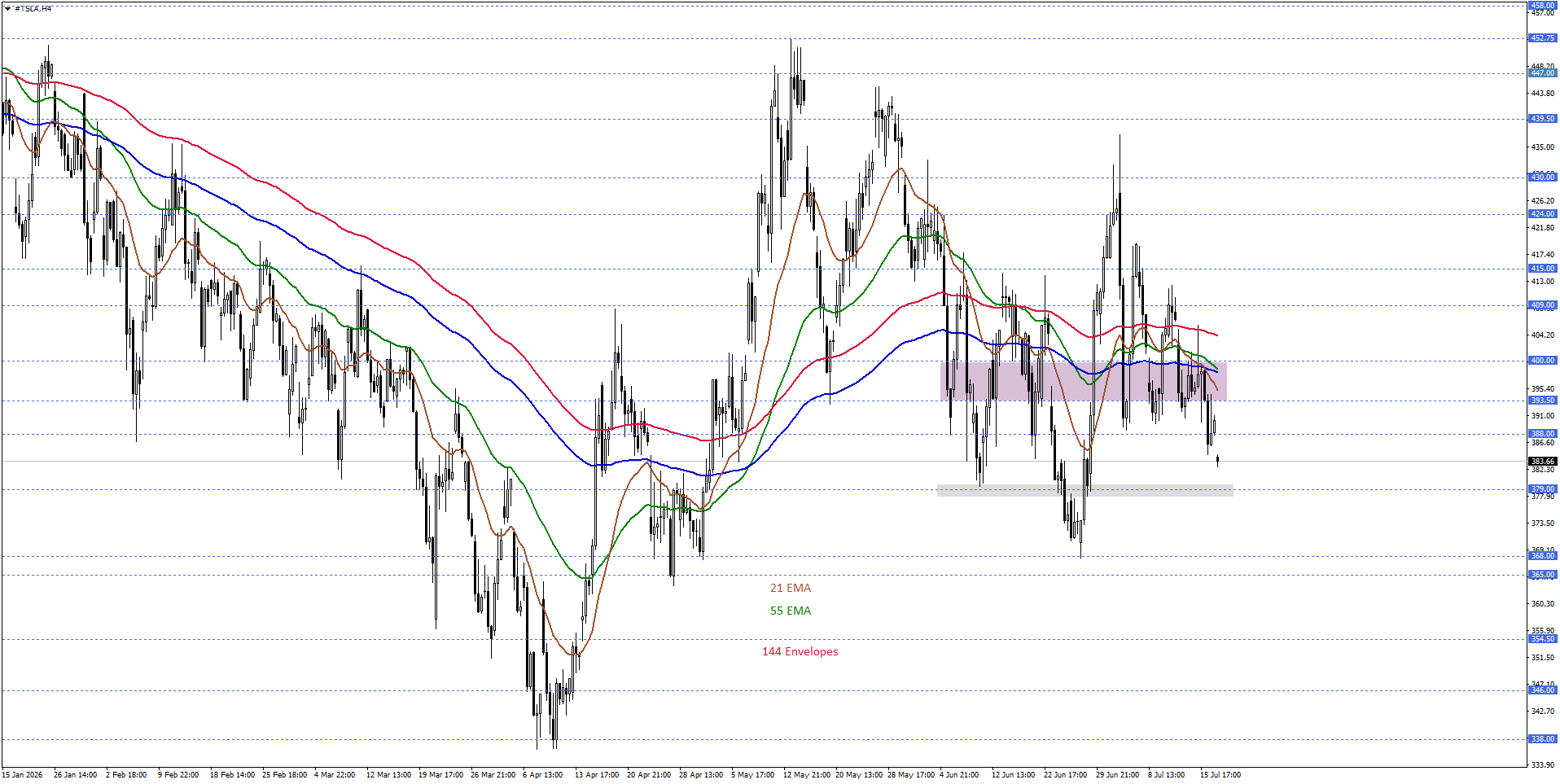Click the 18 Feb 14:00 time label
Image resolution: width=1560 pixels, height=784 pixels.
tap(232, 775)
